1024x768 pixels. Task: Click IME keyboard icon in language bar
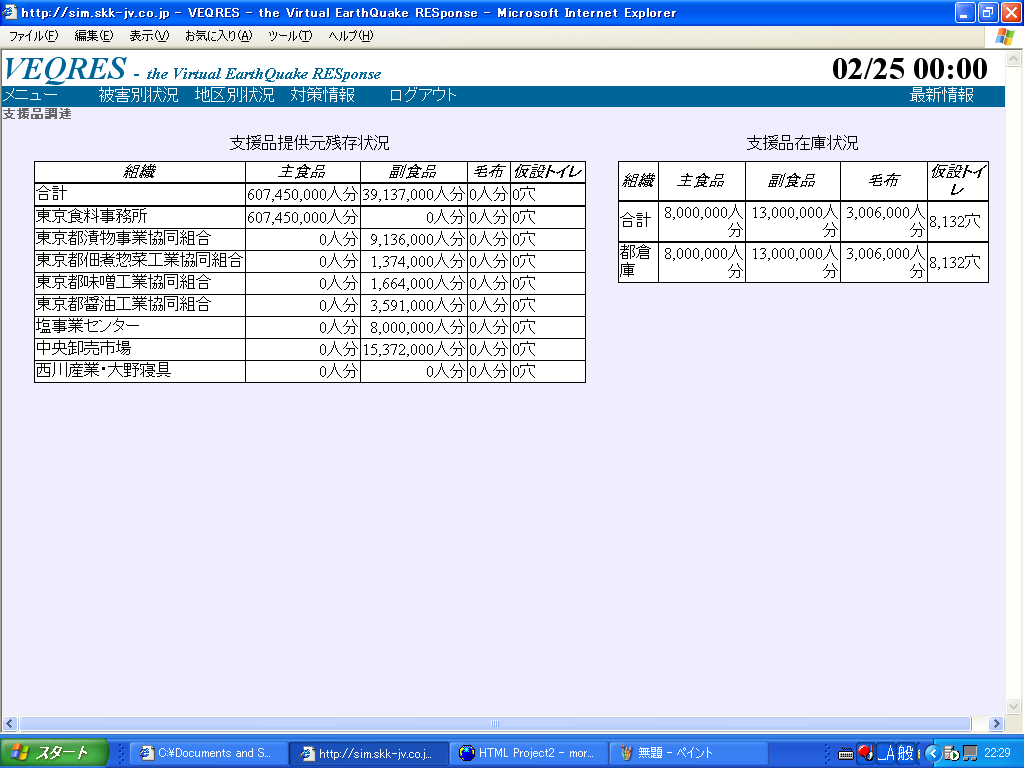(845, 753)
